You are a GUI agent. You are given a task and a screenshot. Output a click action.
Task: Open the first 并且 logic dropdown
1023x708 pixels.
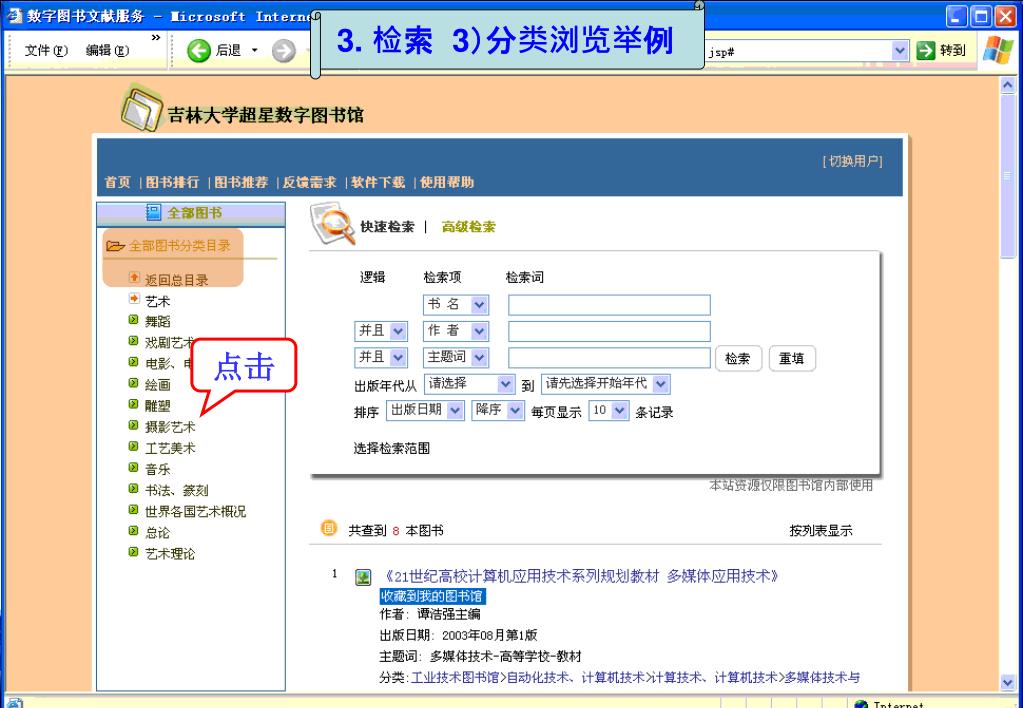coord(398,331)
